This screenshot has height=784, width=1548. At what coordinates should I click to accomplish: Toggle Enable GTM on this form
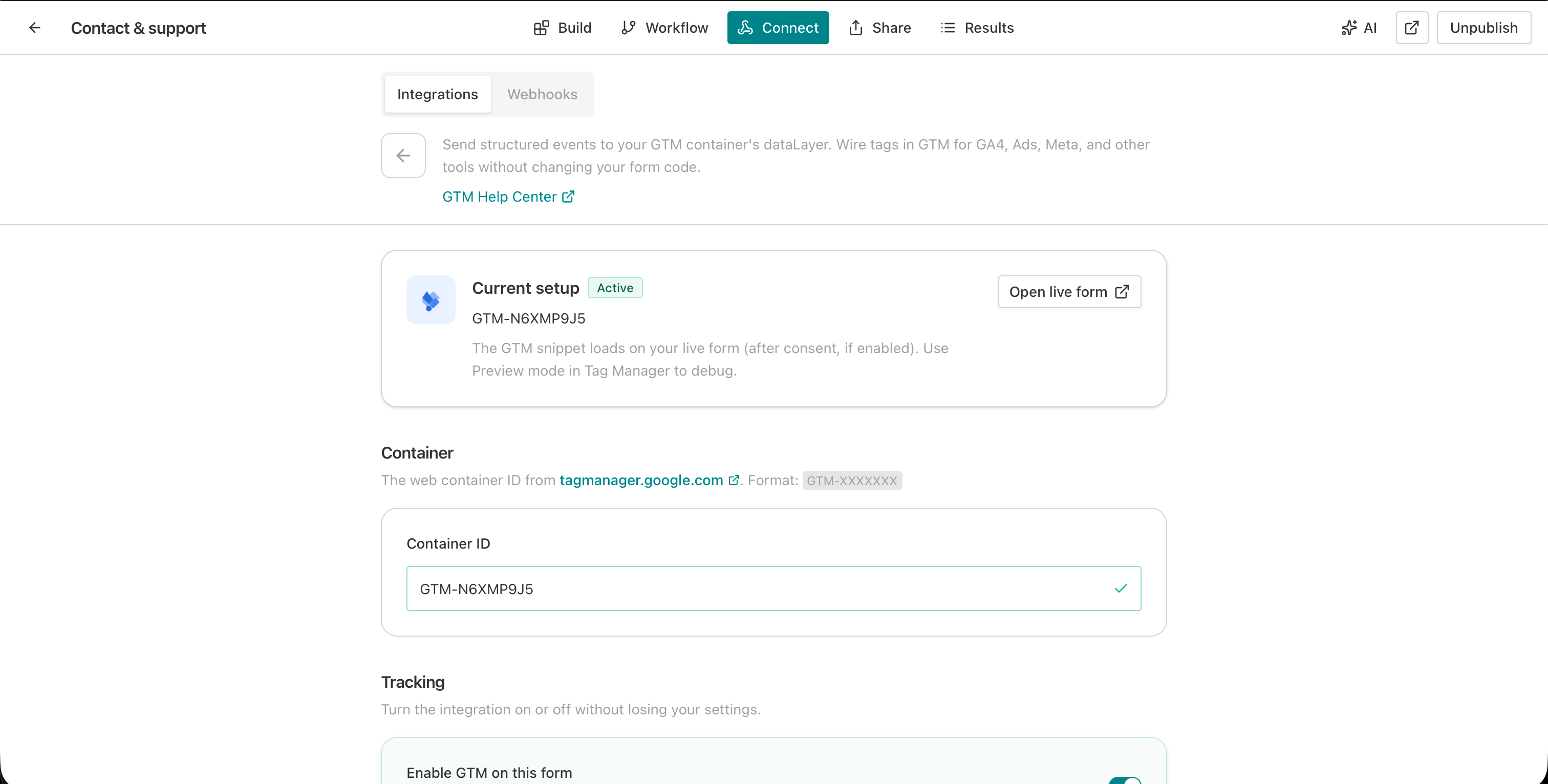pyautogui.click(x=1125, y=780)
